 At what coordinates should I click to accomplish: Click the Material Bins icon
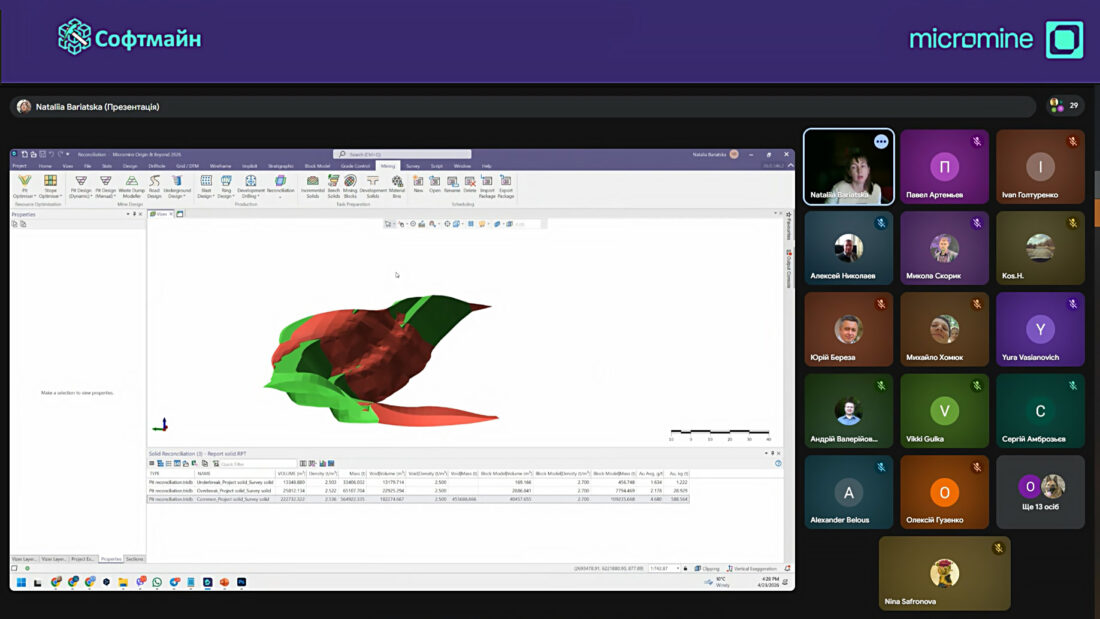[397, 185]
